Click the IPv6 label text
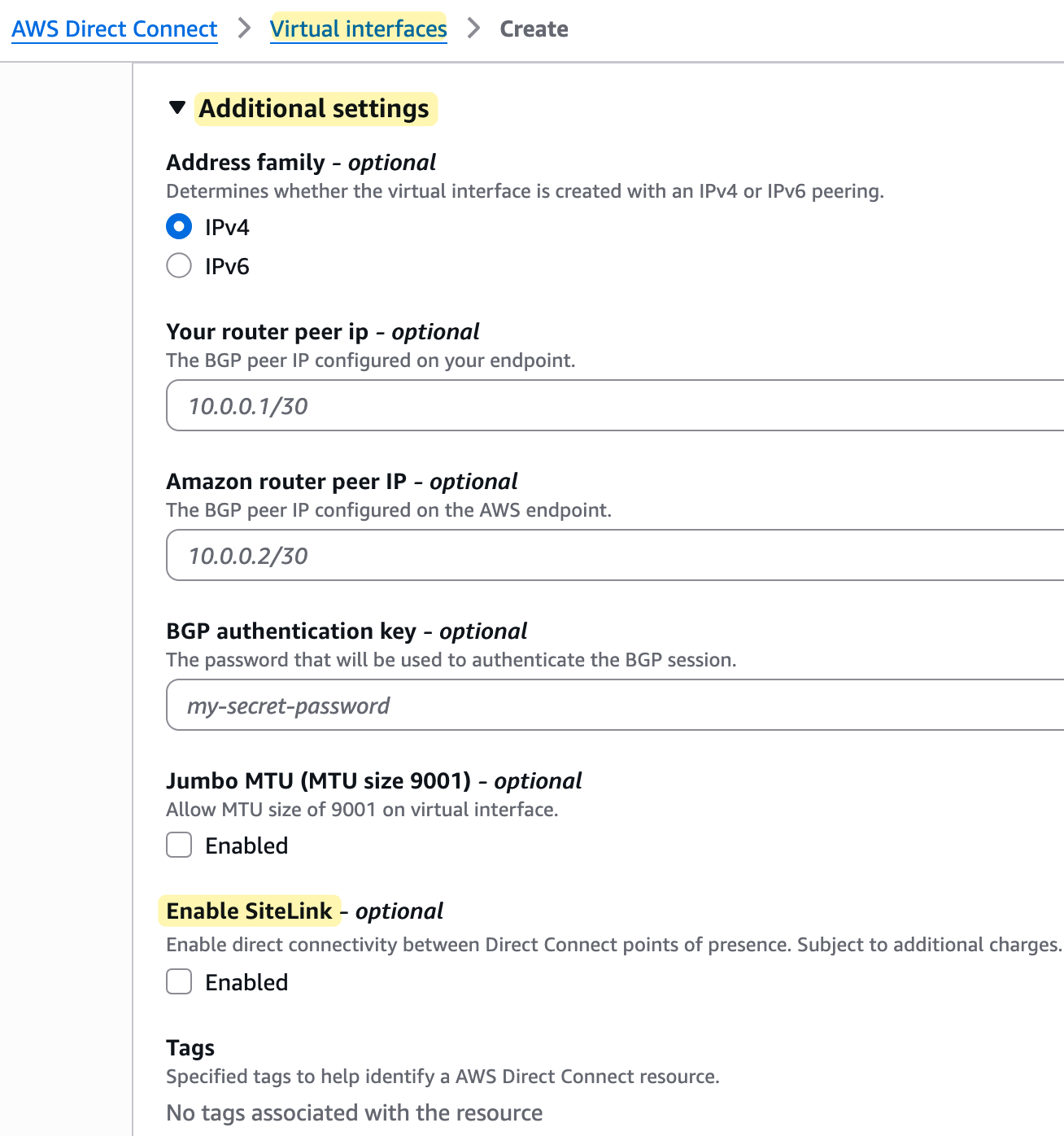 coord(227,266)
